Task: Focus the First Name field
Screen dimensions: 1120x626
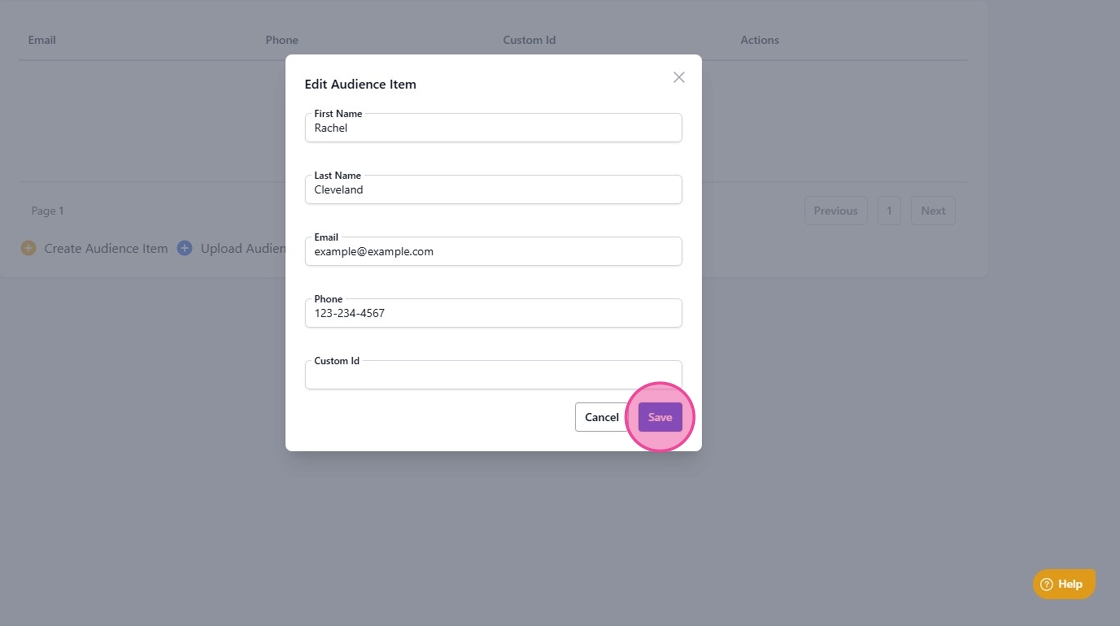Action: tap(494, 128)
